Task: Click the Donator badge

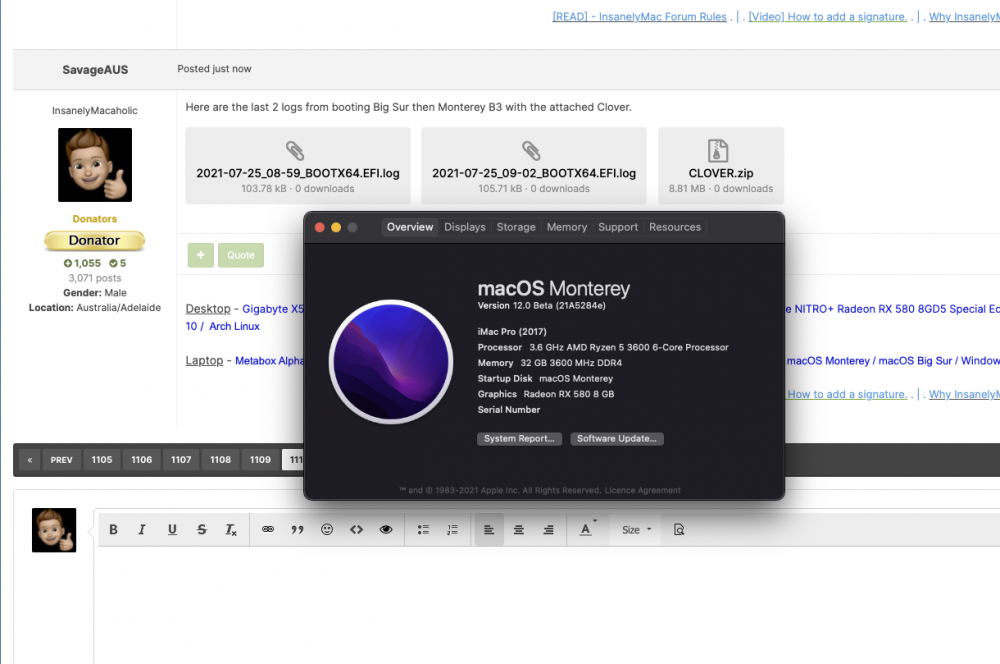Action: coord(94,240)
